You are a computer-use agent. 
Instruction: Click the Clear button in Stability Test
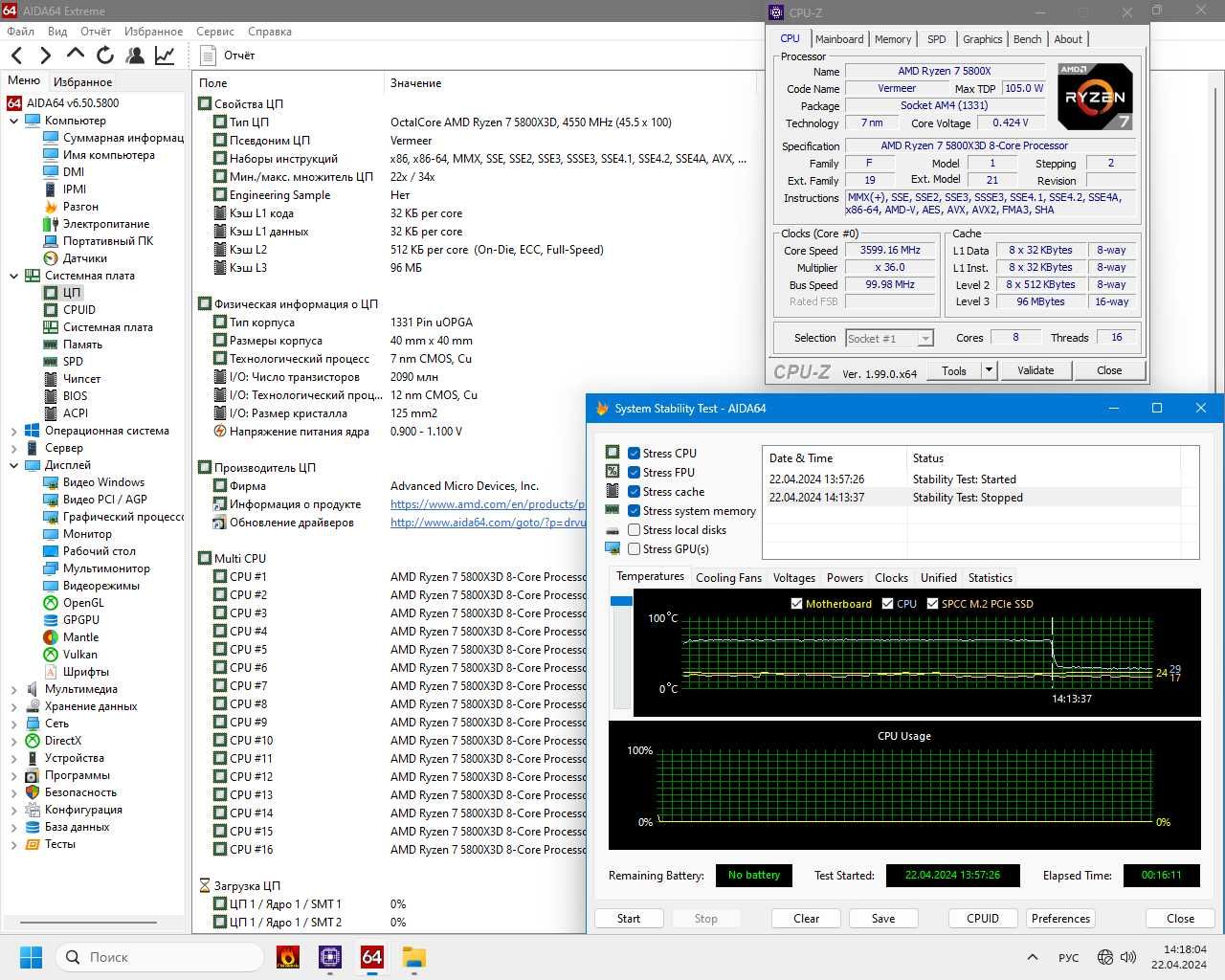pos(806,918)
